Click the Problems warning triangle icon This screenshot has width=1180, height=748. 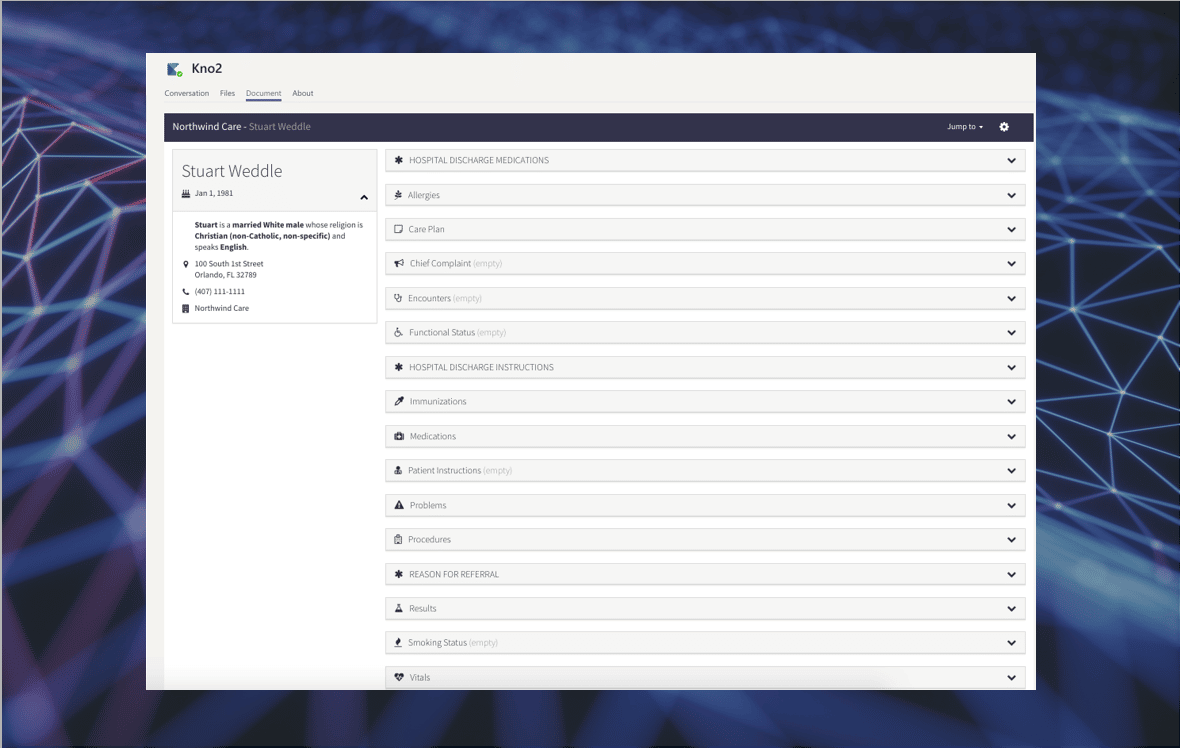point(398,505)
